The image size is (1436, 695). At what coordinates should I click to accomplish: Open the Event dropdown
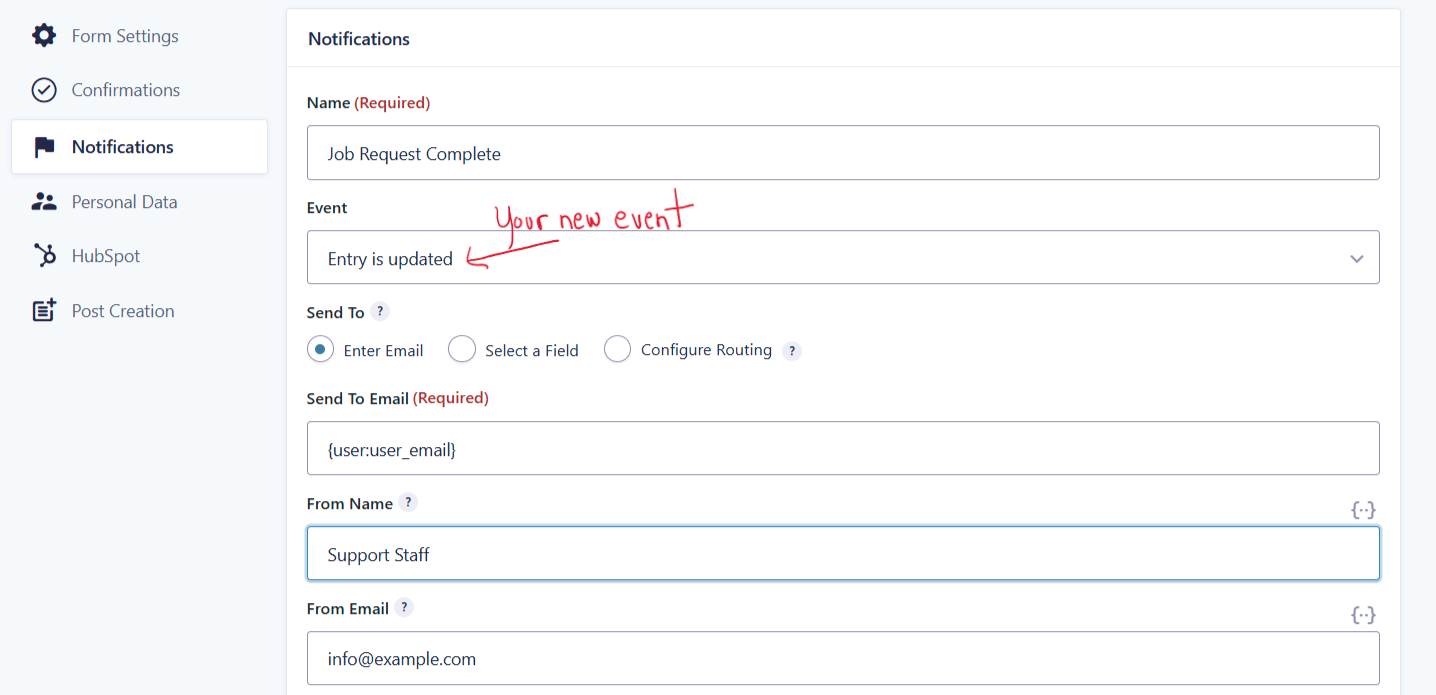pos(843,258)
